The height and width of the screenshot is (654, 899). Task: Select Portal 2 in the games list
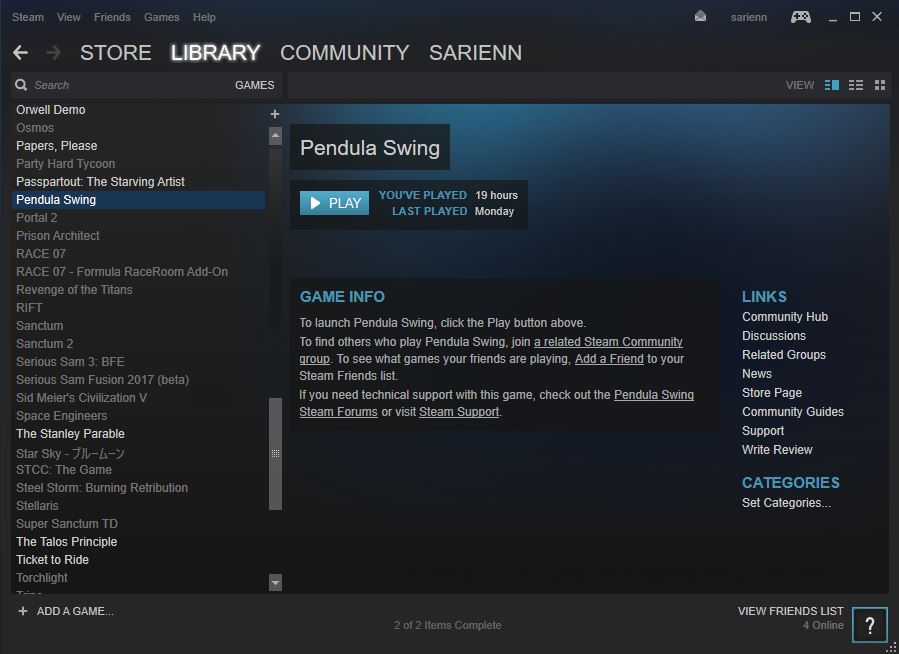pos(138,218)
